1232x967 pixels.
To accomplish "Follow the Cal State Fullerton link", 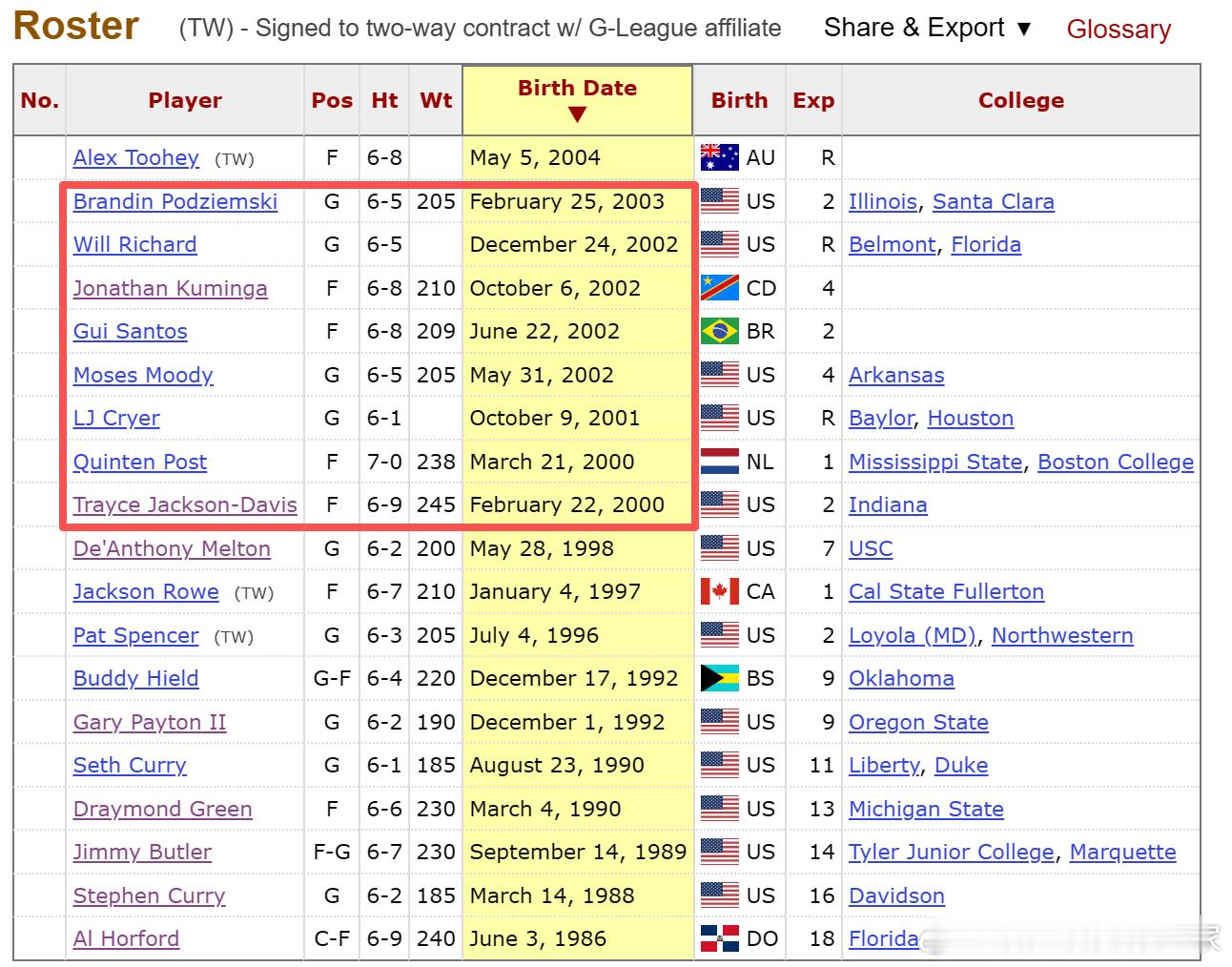I will coord(946,592).
